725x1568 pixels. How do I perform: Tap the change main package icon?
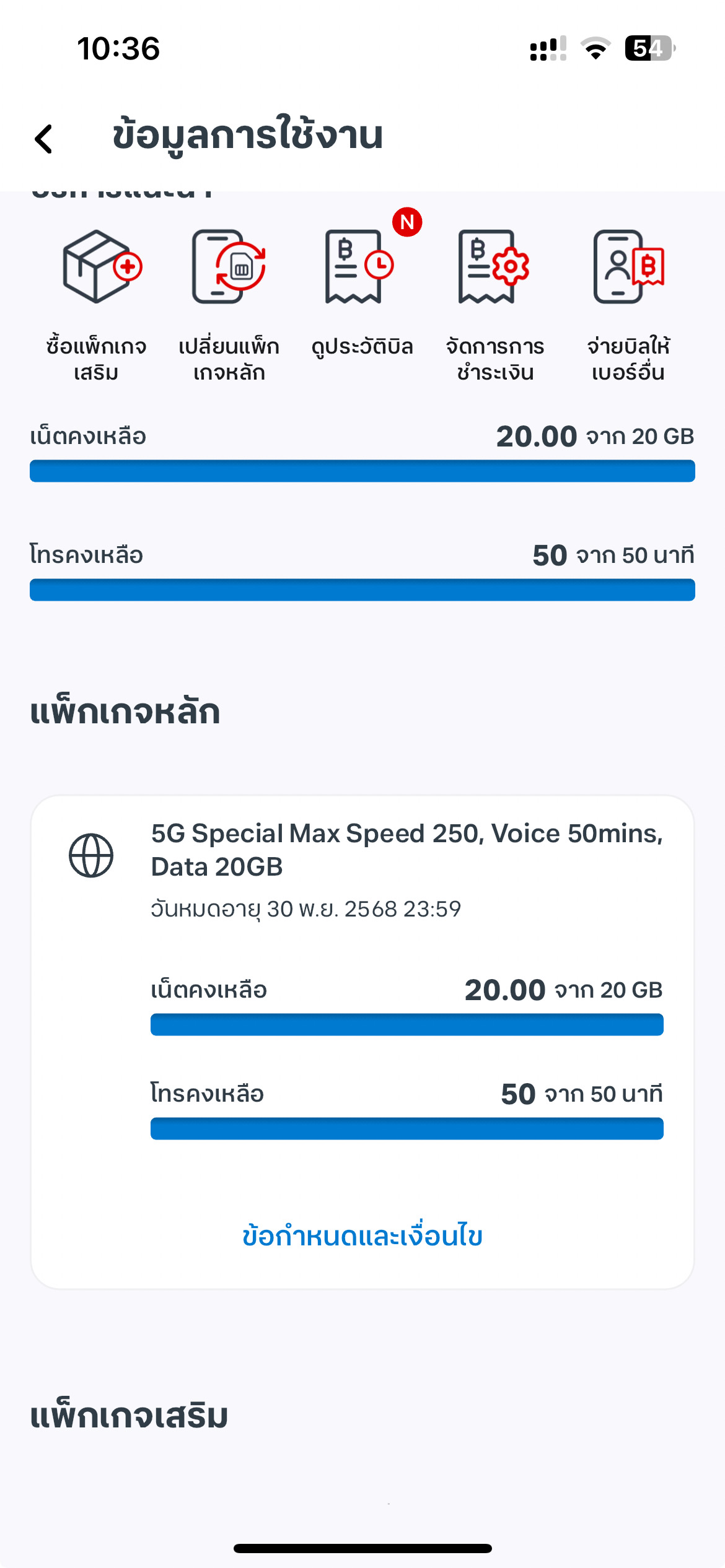click(x=229, y=266)
